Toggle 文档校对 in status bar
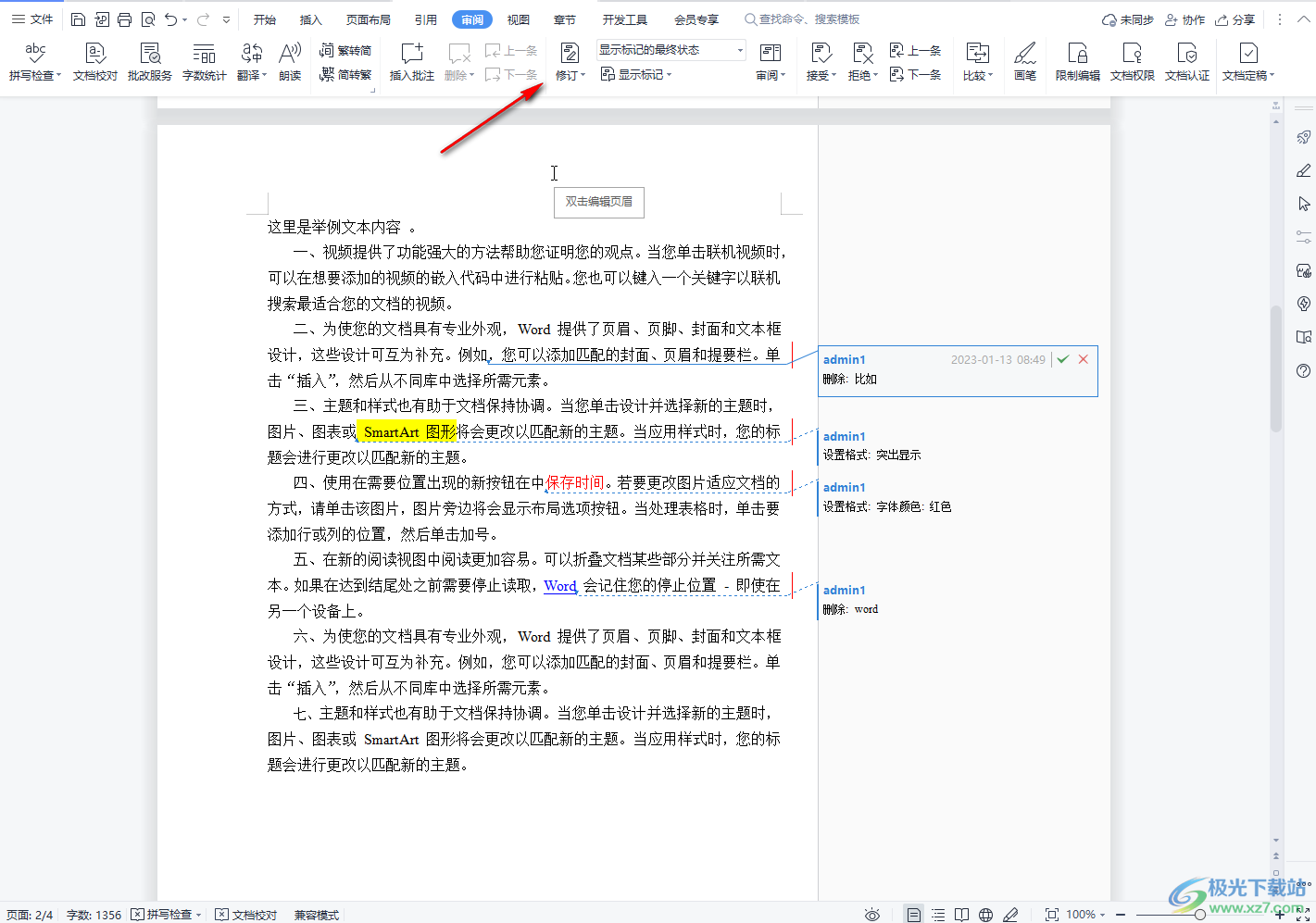The width and height of the screenshot is (1316, 923). pyautogui.click(x=246, y=915)
